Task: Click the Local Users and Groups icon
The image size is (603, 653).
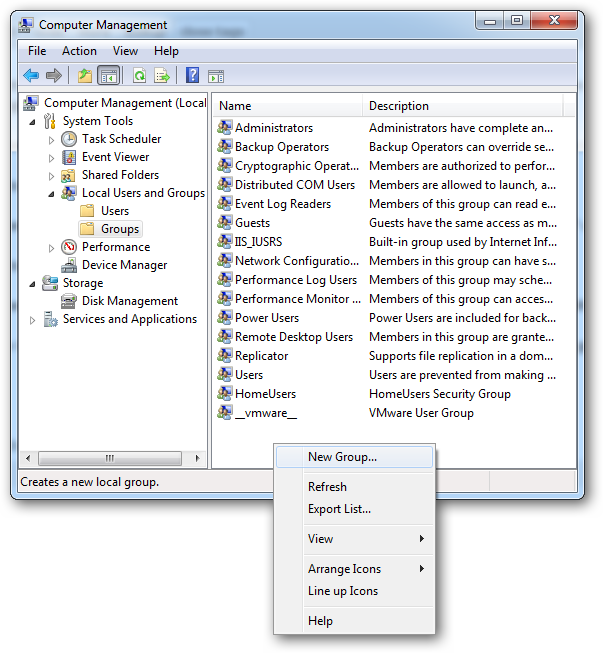Action: click(69, 193)
